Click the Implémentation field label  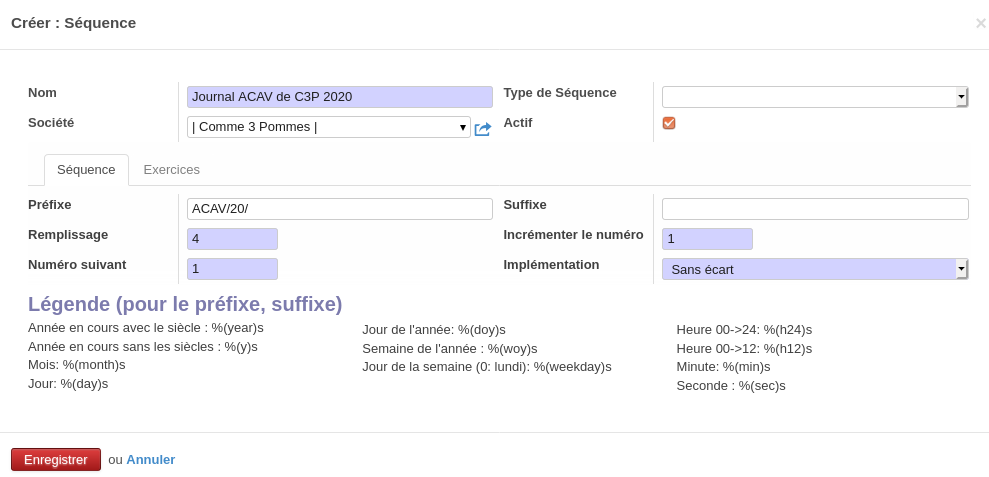[x=551, y=265]
